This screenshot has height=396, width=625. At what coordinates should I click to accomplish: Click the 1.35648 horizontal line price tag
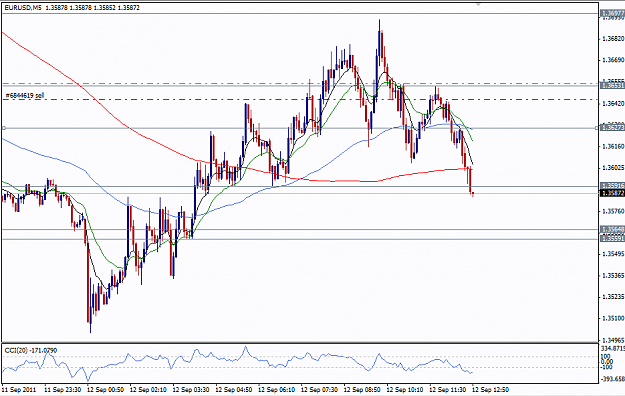pos(612,229)
